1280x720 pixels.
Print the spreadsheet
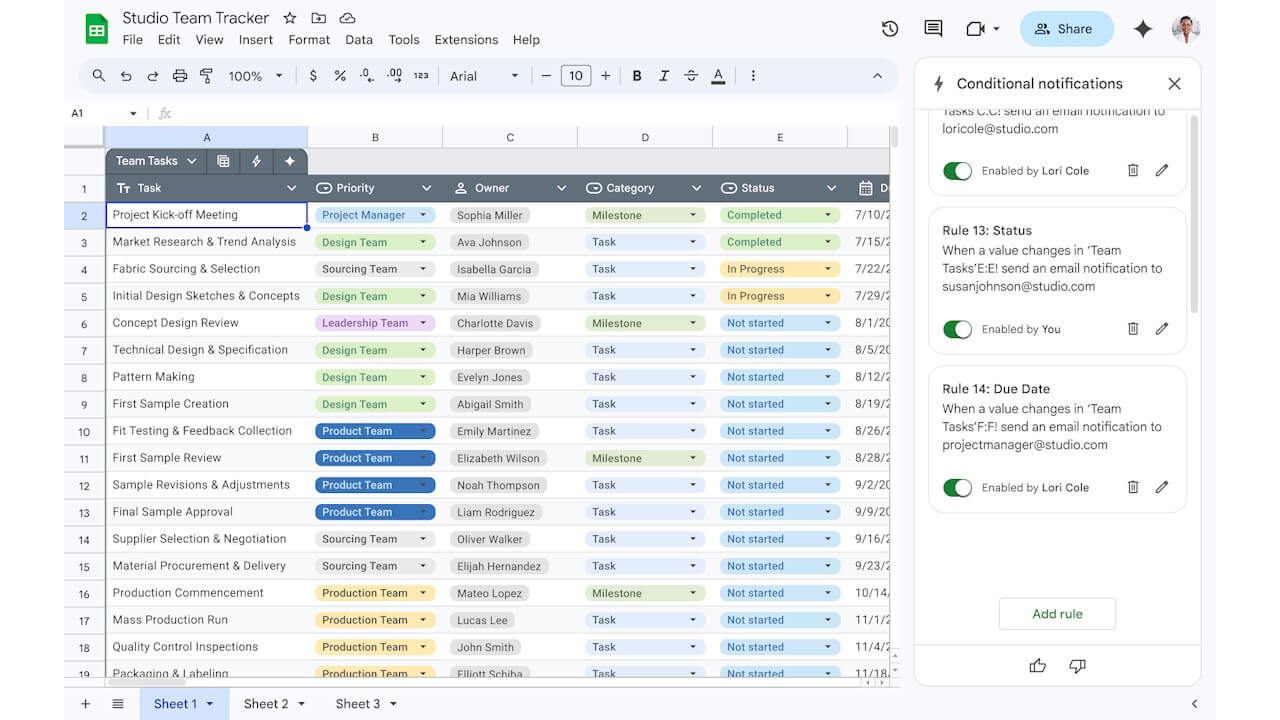(180, 76)
